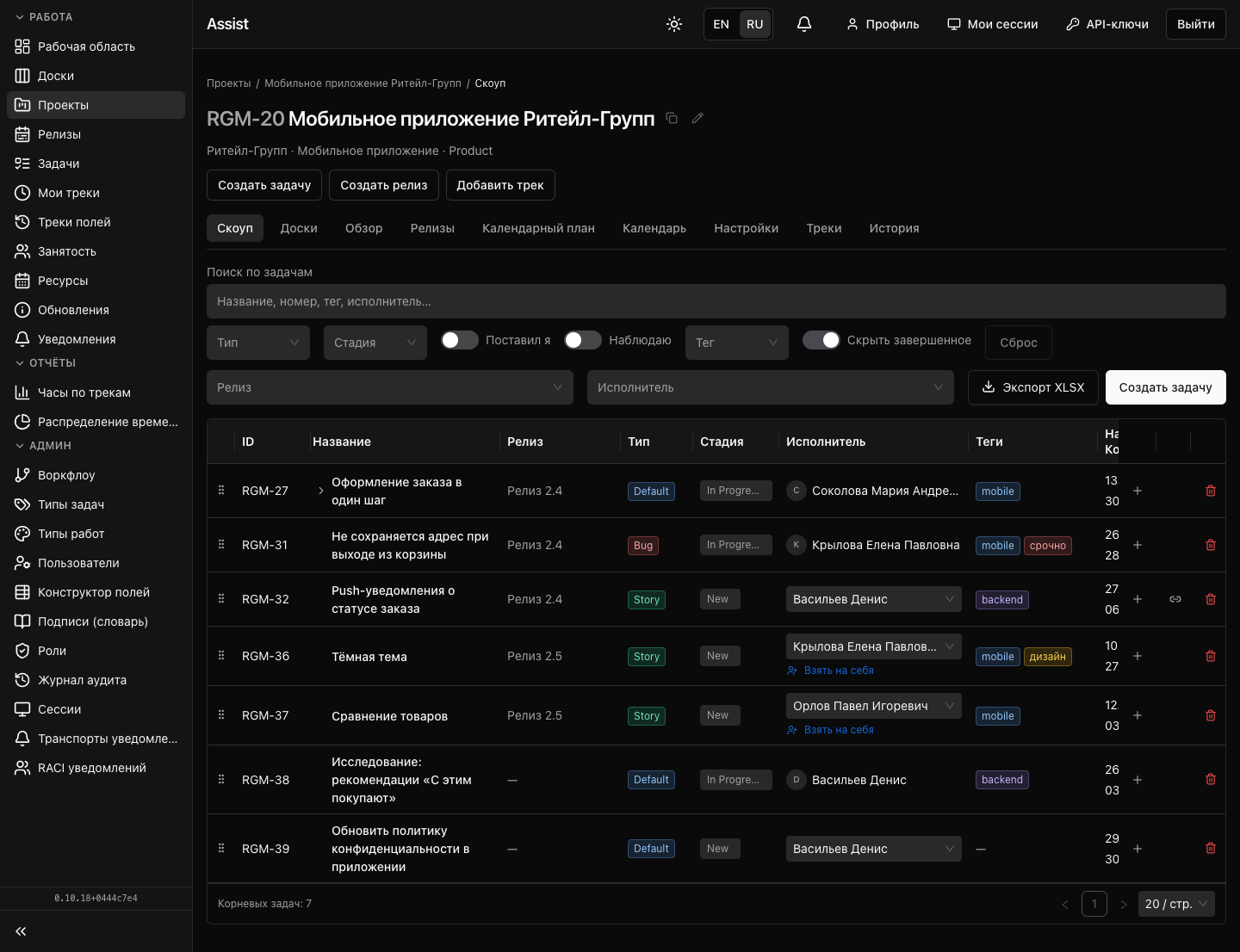
Task: Click the Выйти button
Action: [1196, 24]
